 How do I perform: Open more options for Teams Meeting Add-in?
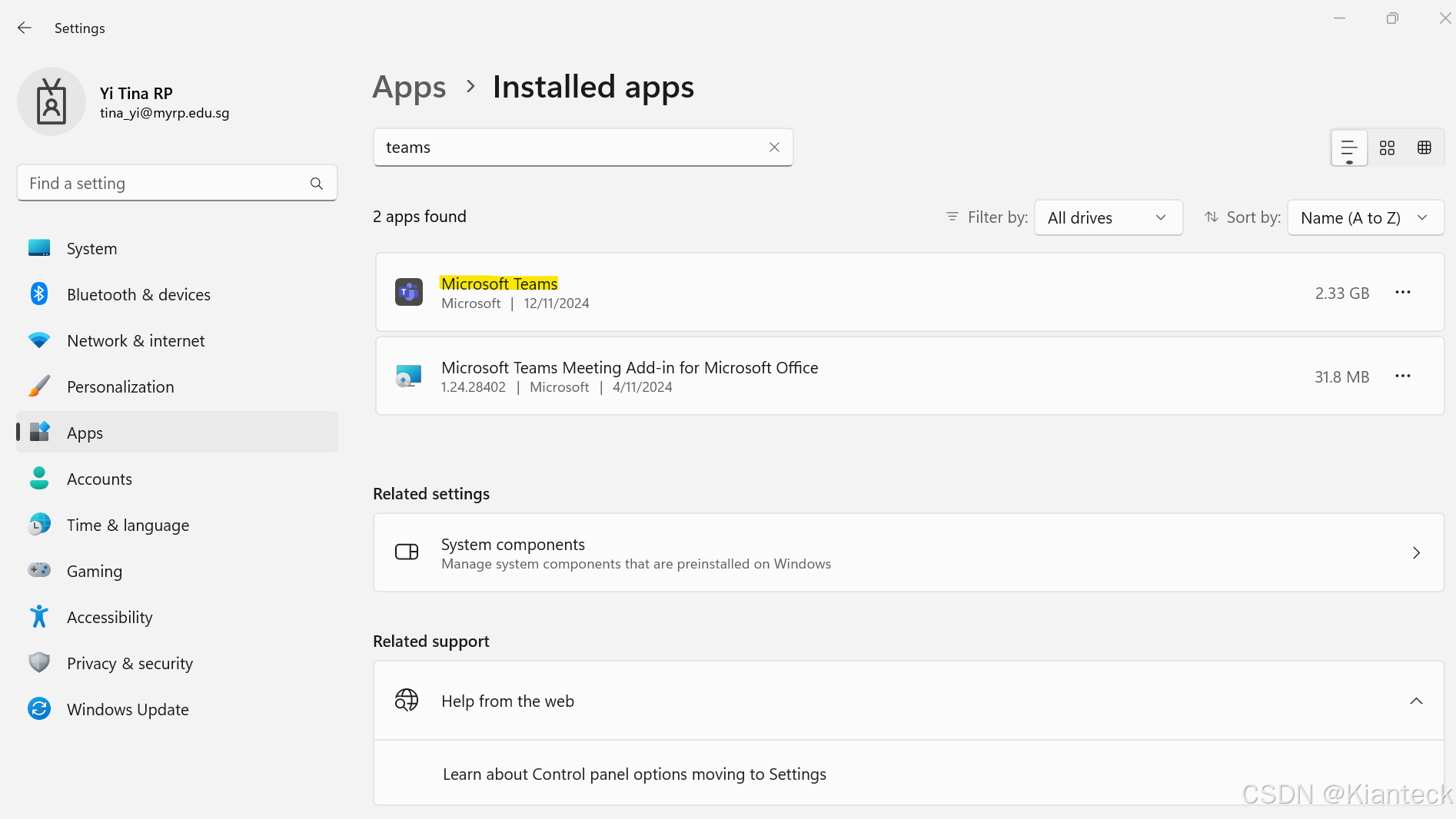(1403, 376)
